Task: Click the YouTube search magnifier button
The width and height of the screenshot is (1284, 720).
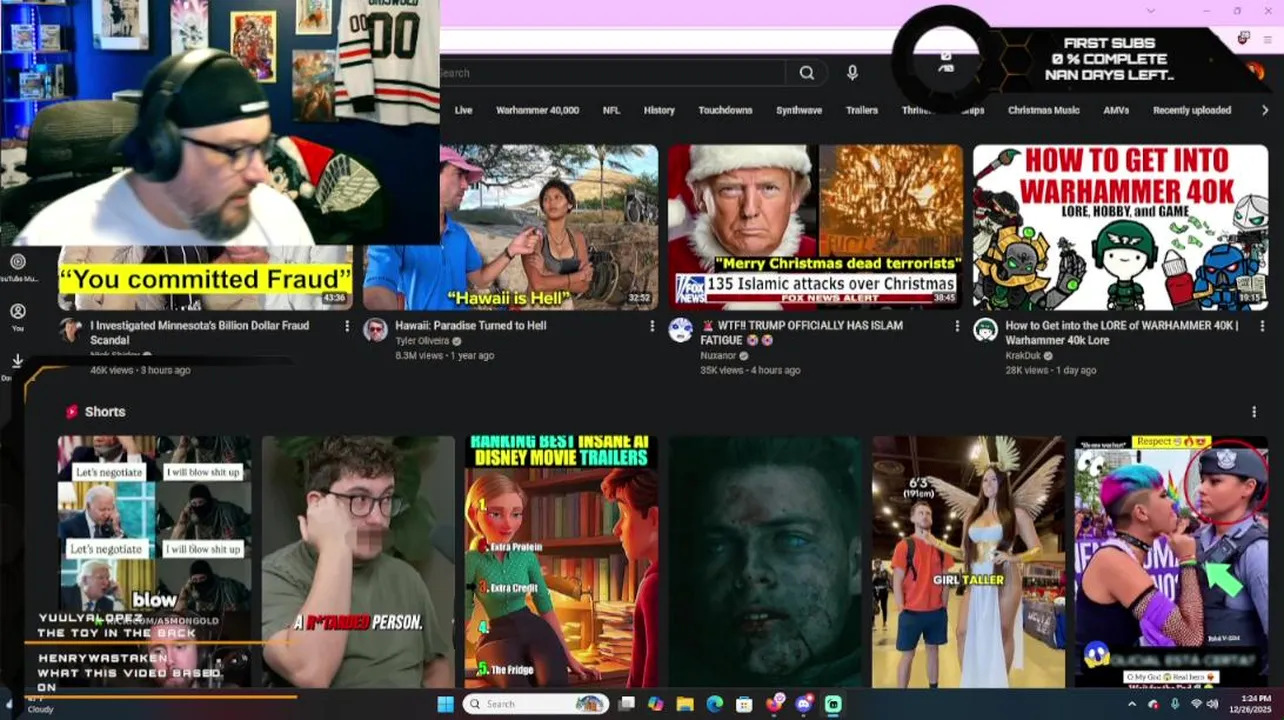Action: [806, 73]
